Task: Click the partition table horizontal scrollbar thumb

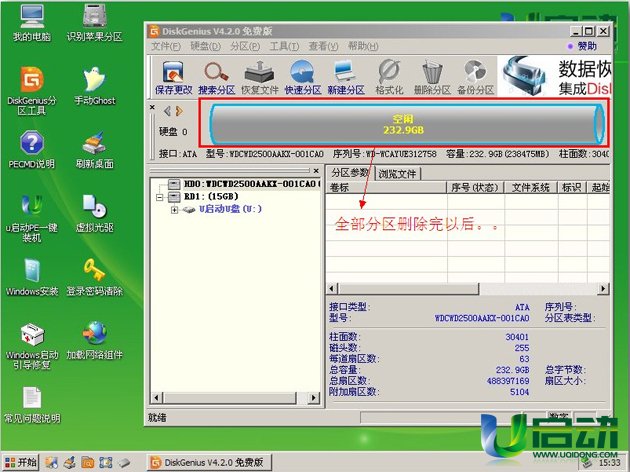Action: (409, 288)
